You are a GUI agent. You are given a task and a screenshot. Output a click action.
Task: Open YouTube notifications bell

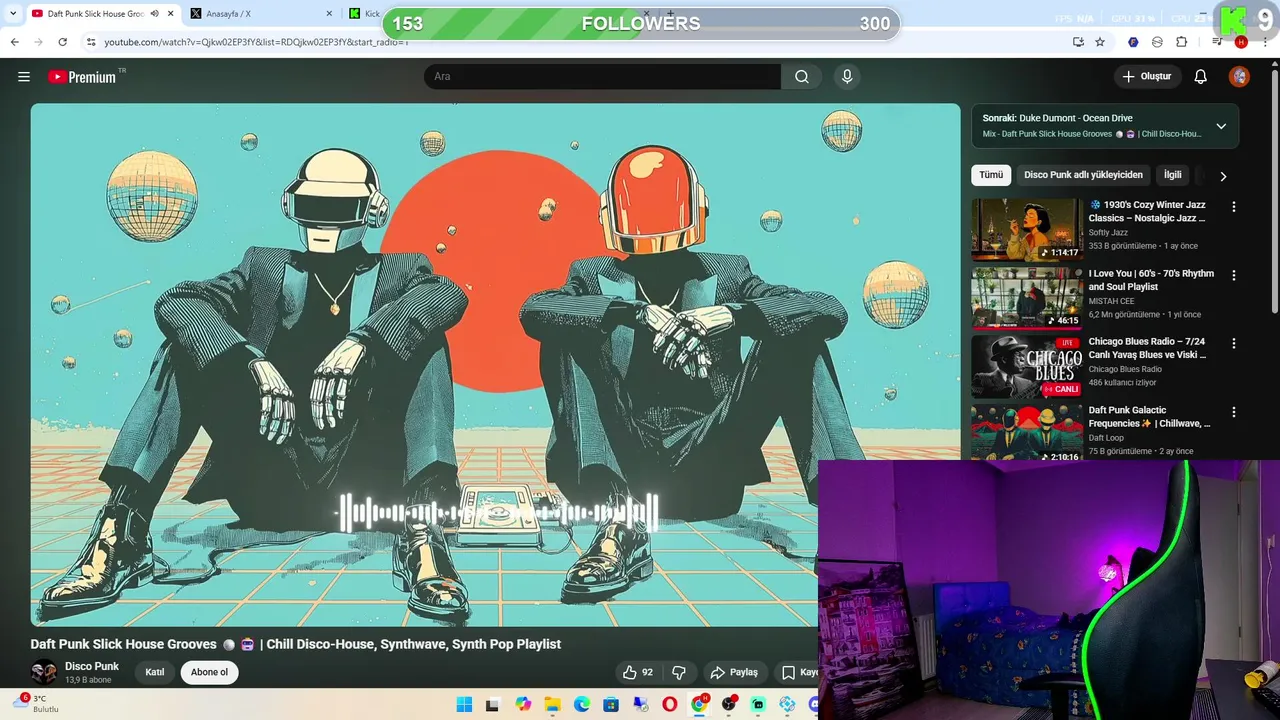point(1201,77)
